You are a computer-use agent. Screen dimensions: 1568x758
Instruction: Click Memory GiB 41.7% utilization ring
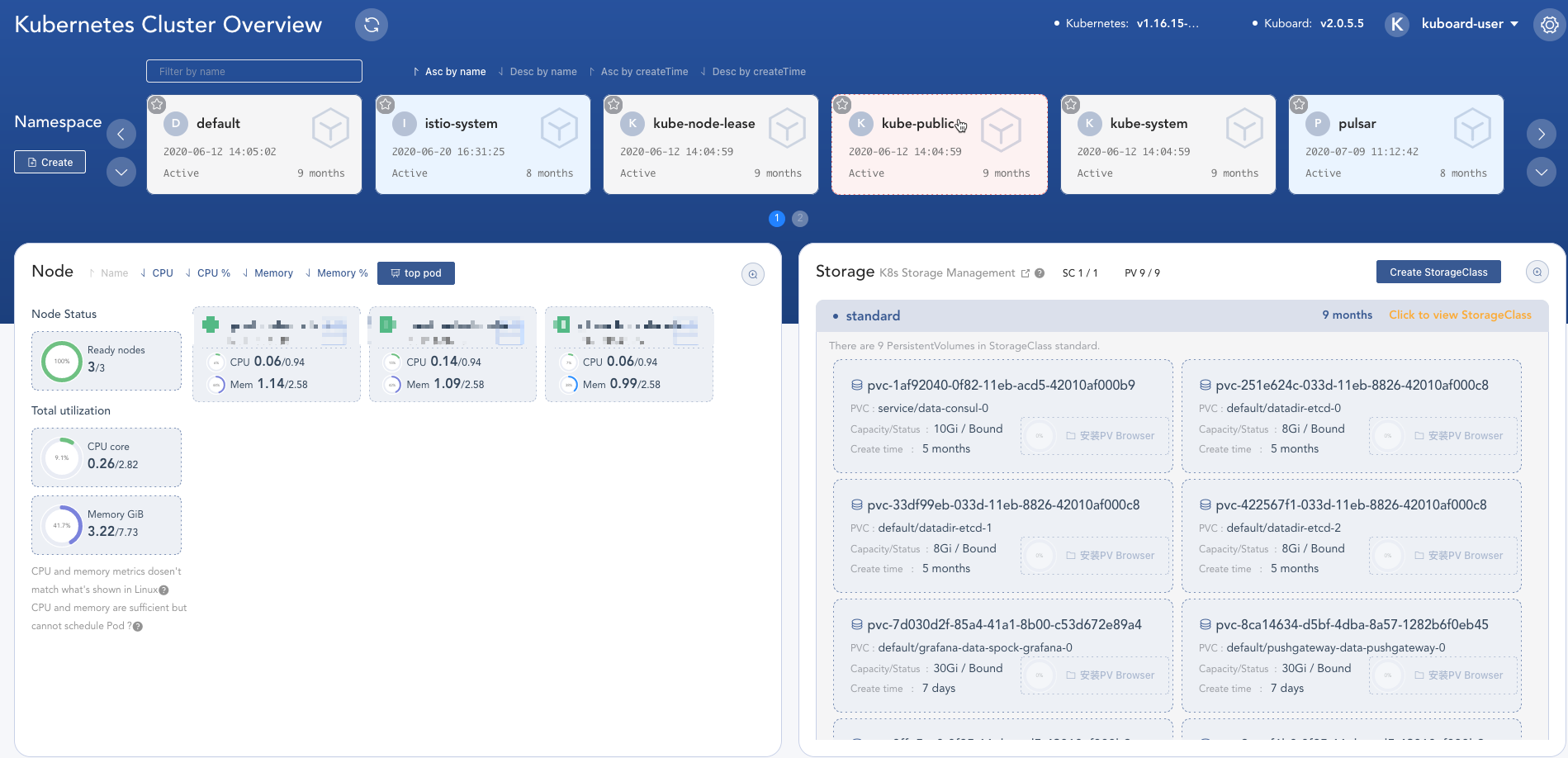coord(62,525)
